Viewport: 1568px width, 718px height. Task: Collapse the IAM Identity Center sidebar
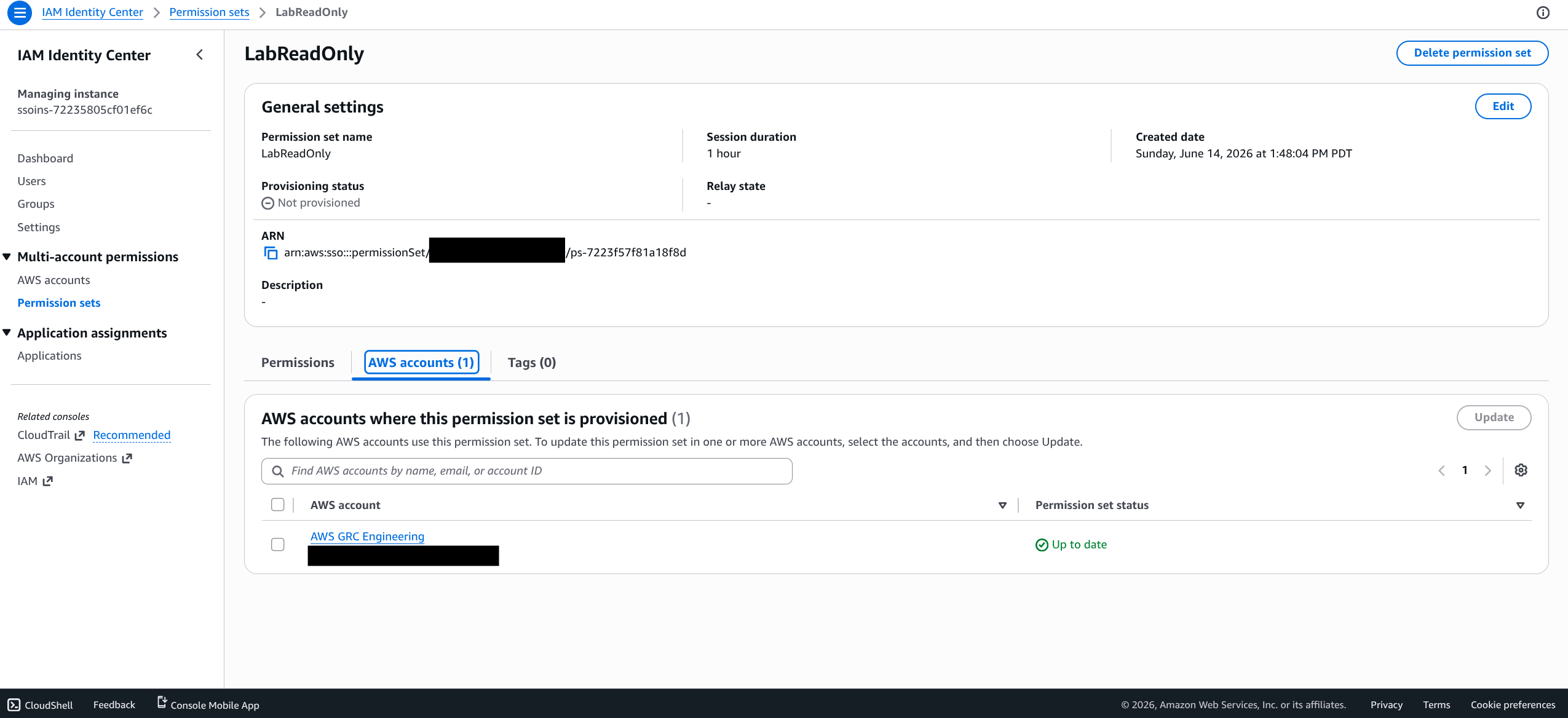pyautogui.click(x=199, y=55)
